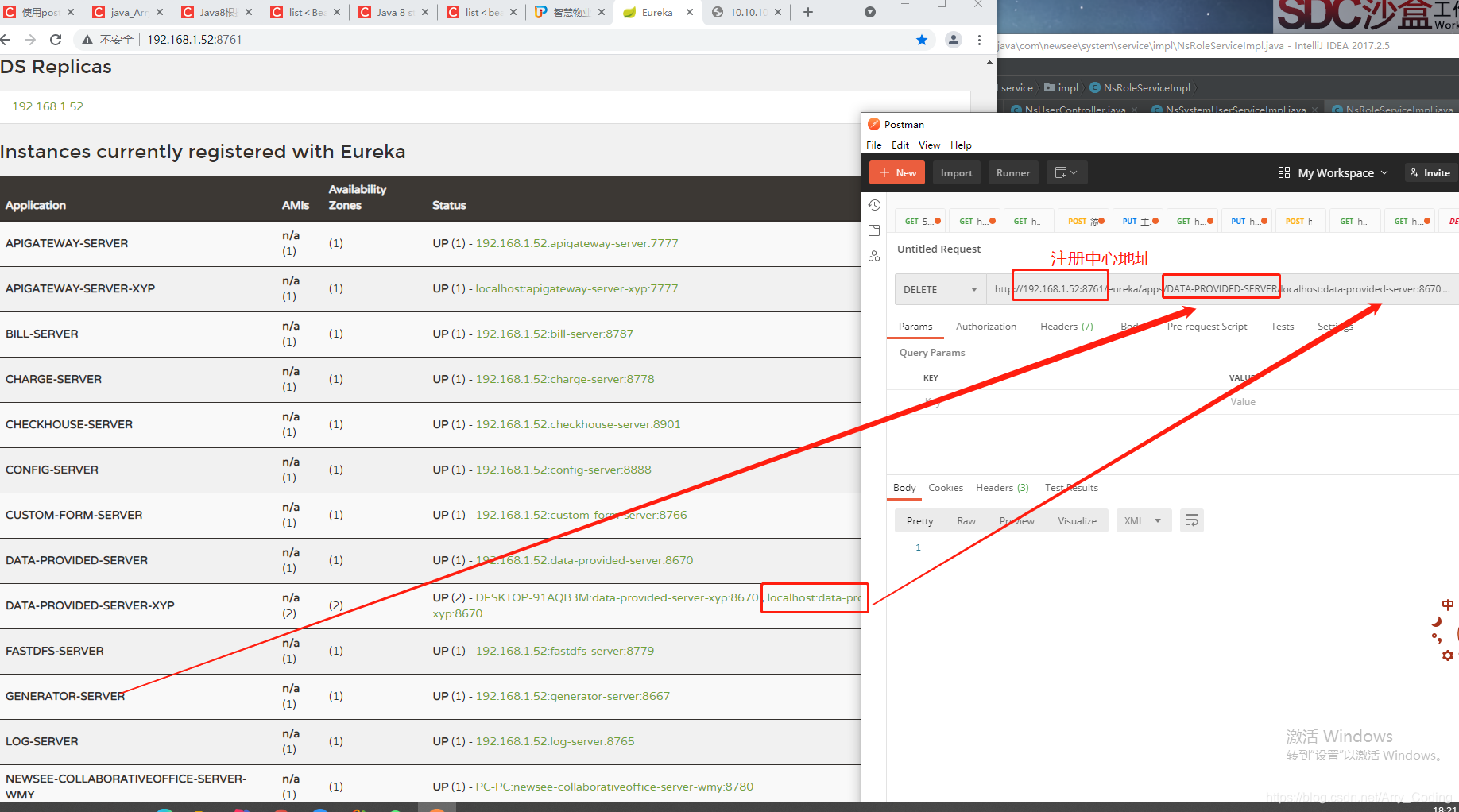Viewport: 1459px width, 812px height.
Task: Open Chrome's three-dot menu
Action: click(979, 40)
